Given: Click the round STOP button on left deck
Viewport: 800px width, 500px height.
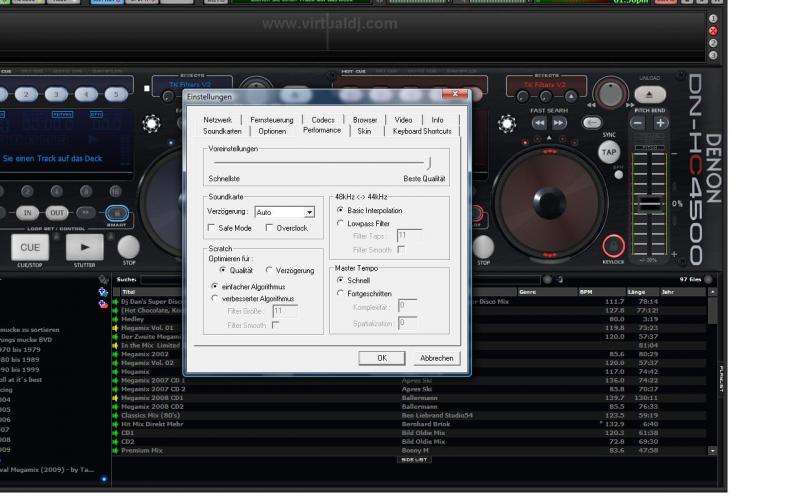Looking at the screenshot, I should [x=129, y=247].
